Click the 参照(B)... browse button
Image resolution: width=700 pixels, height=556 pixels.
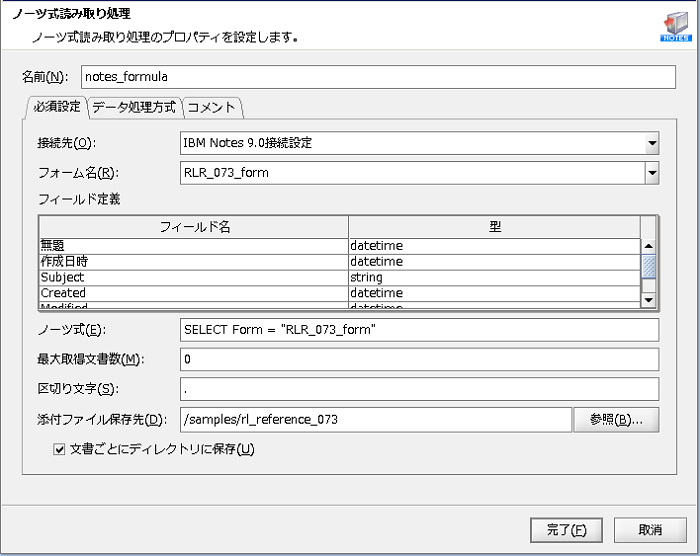pos(616,420)
